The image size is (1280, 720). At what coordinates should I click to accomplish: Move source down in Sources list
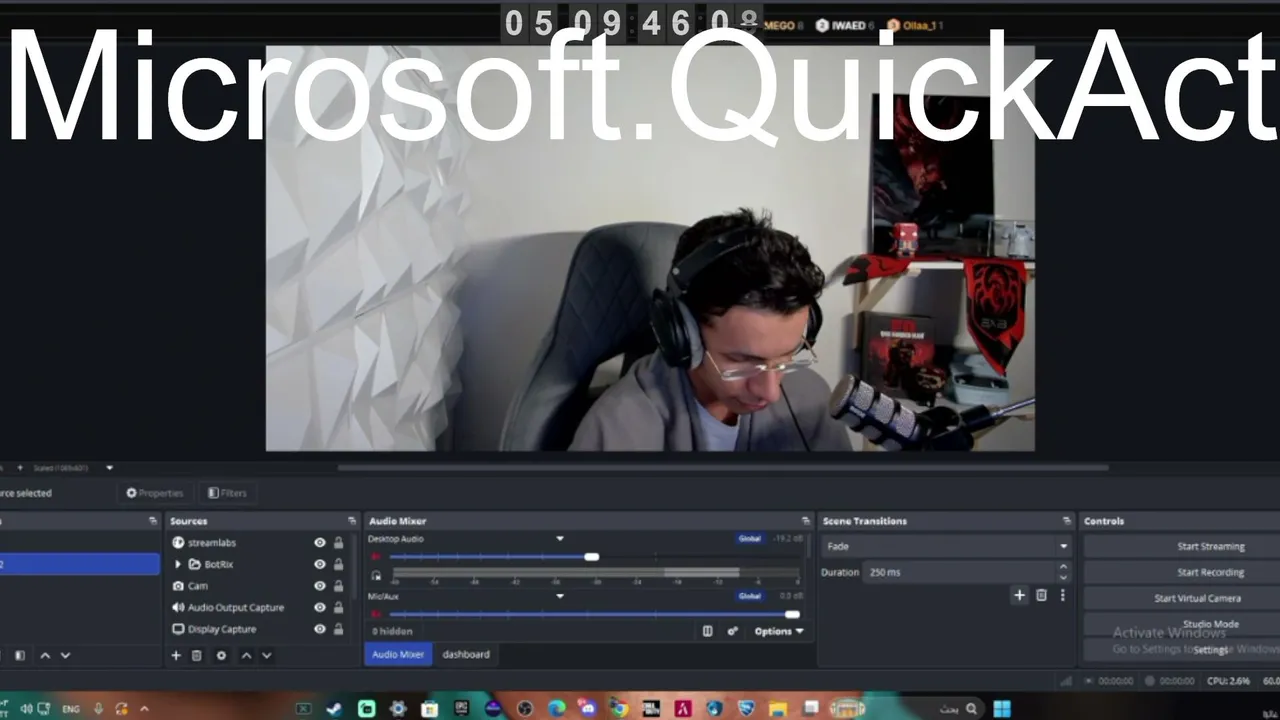[266, 656]
